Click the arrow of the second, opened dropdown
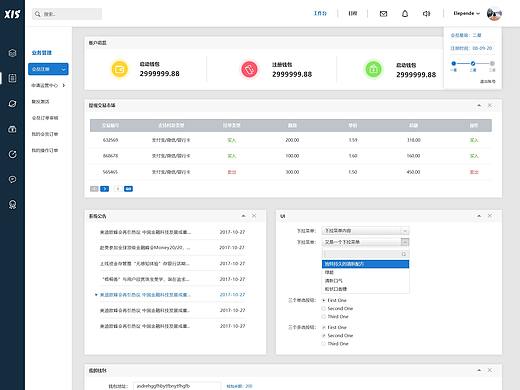Image resolution: width=520 pixels, height=390 pixels. click(405, 242)
